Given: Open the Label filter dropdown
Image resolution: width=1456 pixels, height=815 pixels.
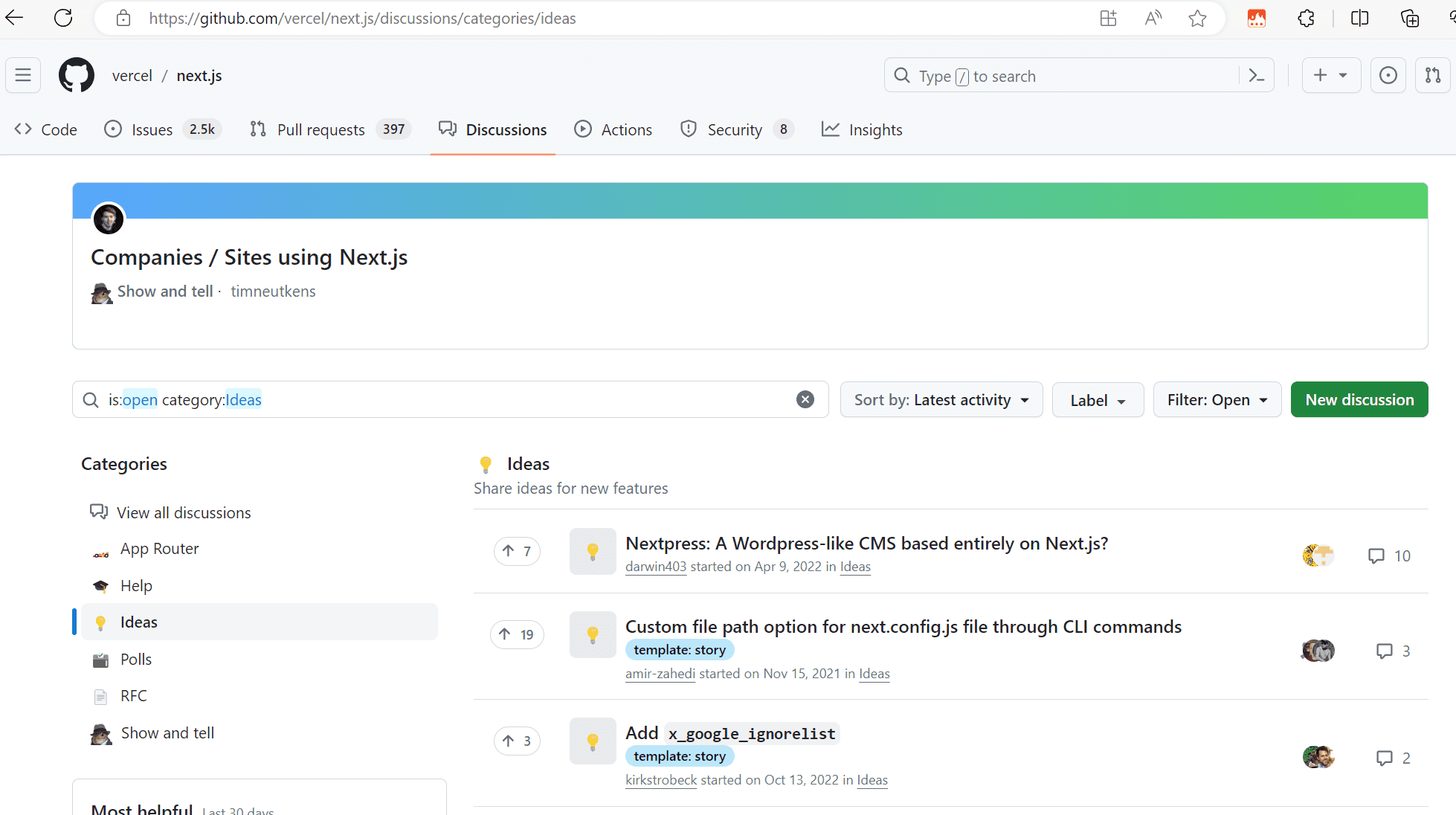Looking at the screenshot, I should [1098, 400].
